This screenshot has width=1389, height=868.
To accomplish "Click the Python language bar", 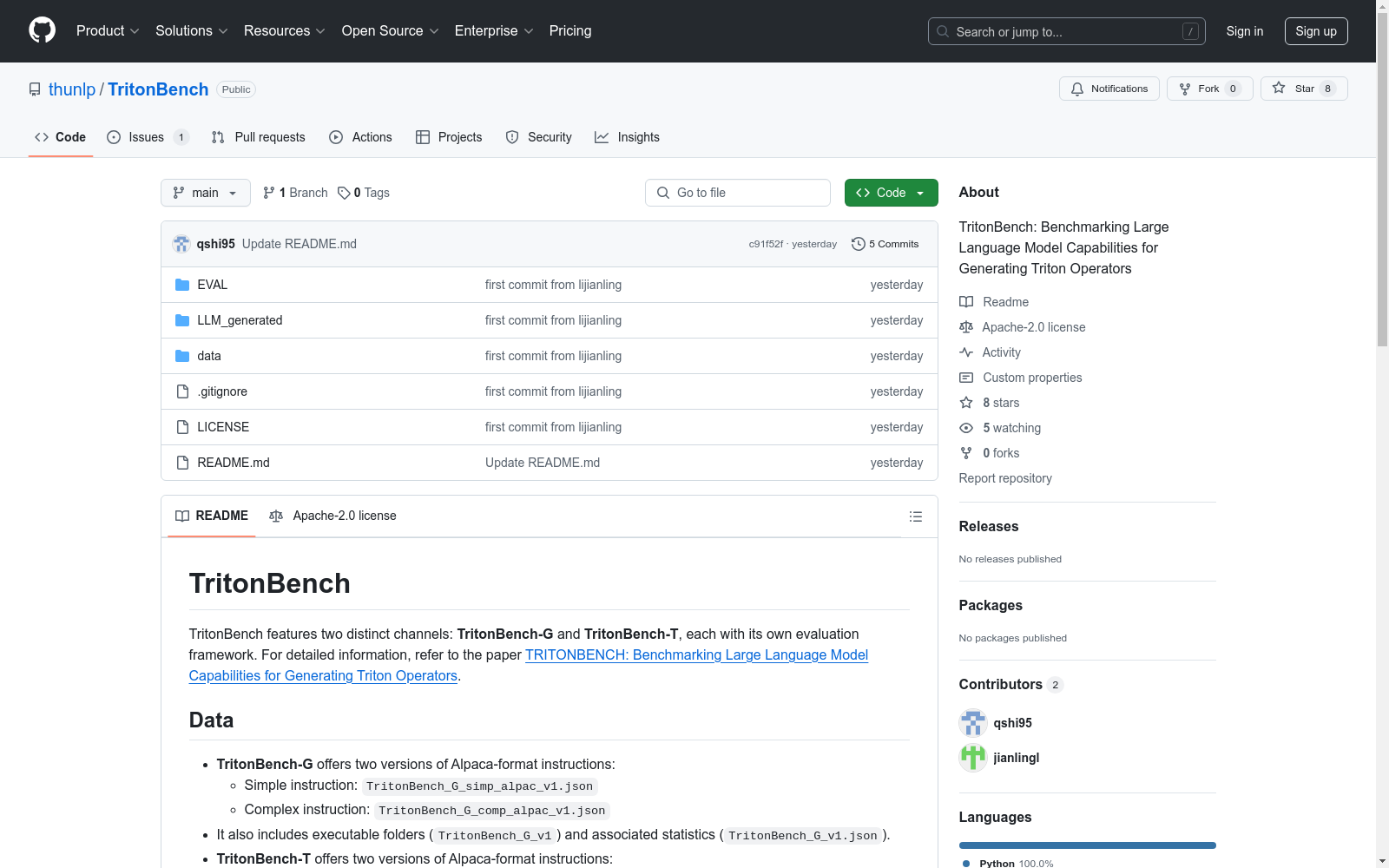I will pyautogui.click(x=1088, y=845).
